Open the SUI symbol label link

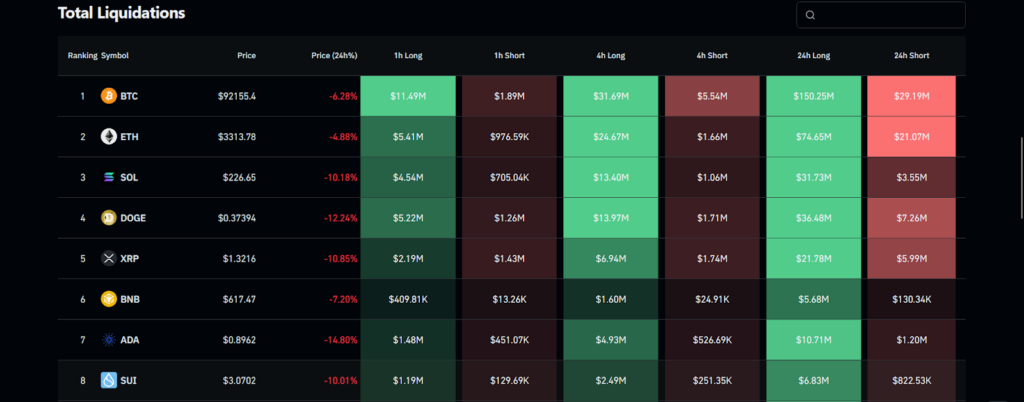tap(128, 380)
